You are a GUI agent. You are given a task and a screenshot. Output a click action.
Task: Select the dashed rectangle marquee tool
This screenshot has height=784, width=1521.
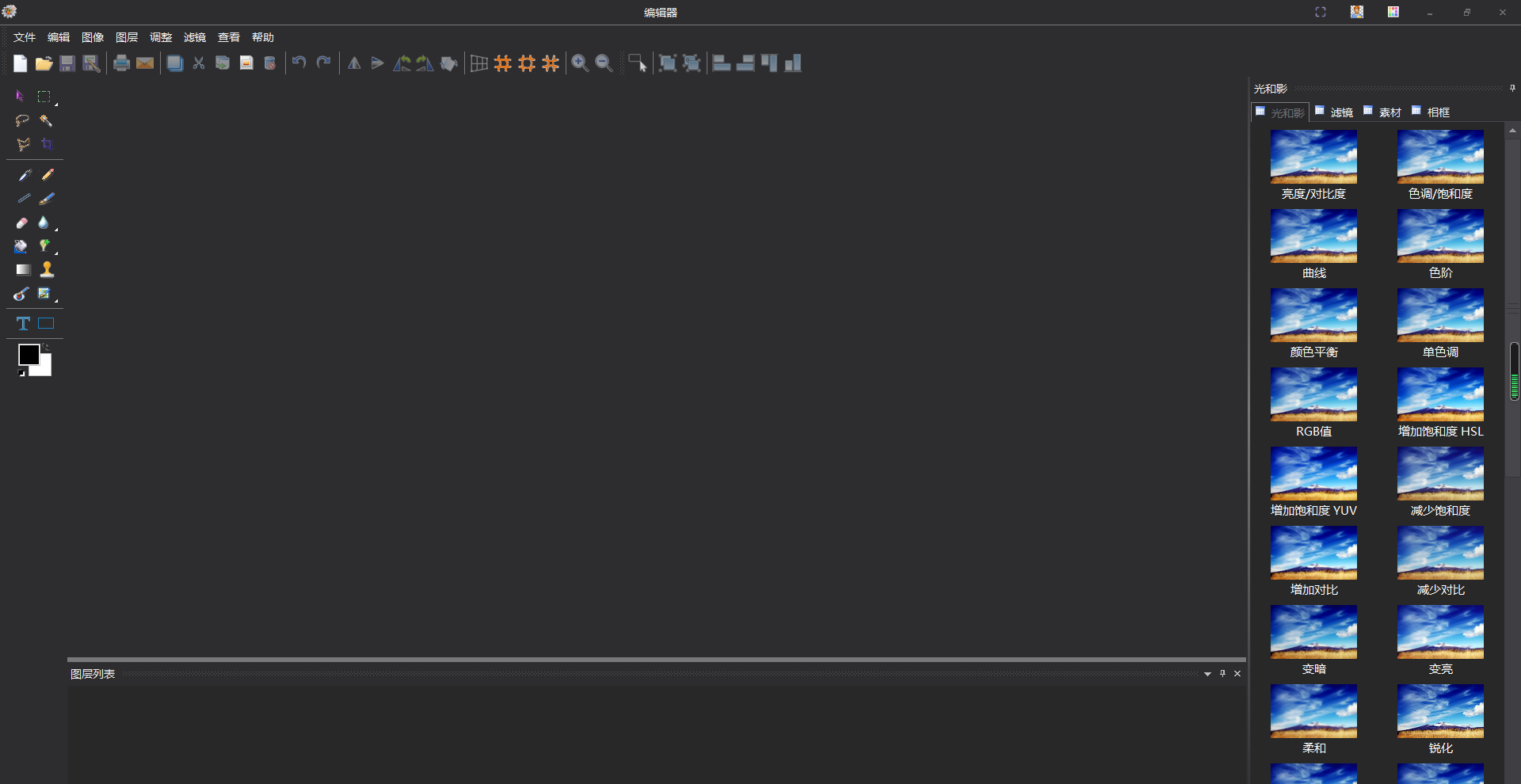[44, 97]
